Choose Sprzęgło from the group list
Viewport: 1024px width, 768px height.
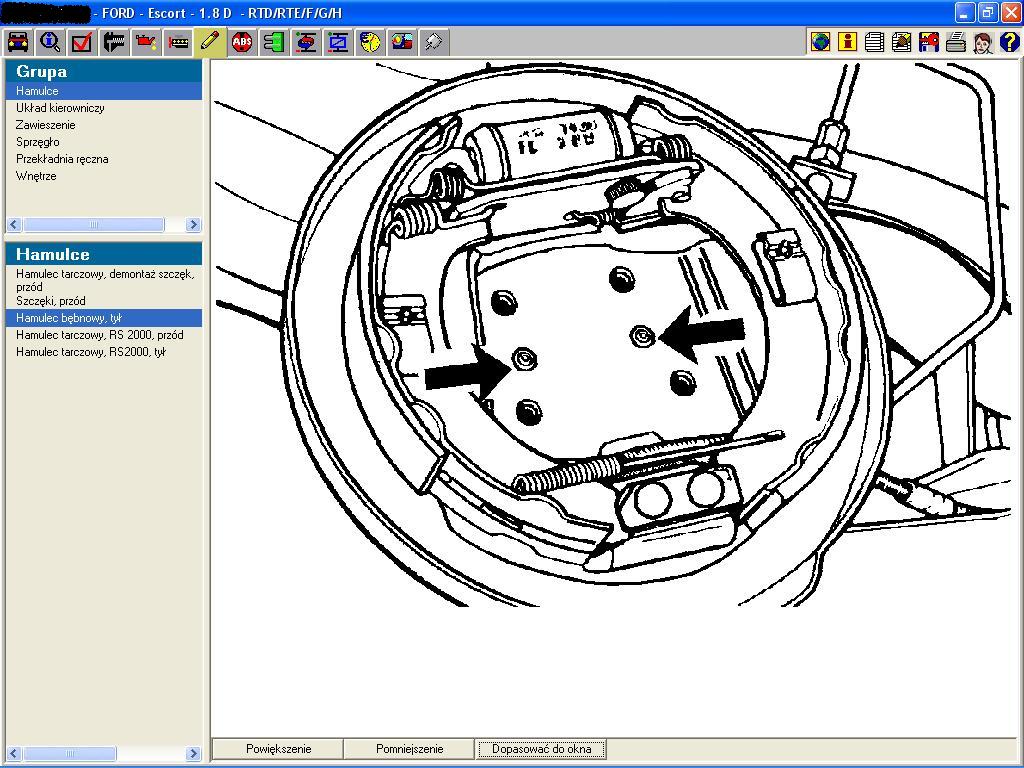coord(37,142)
